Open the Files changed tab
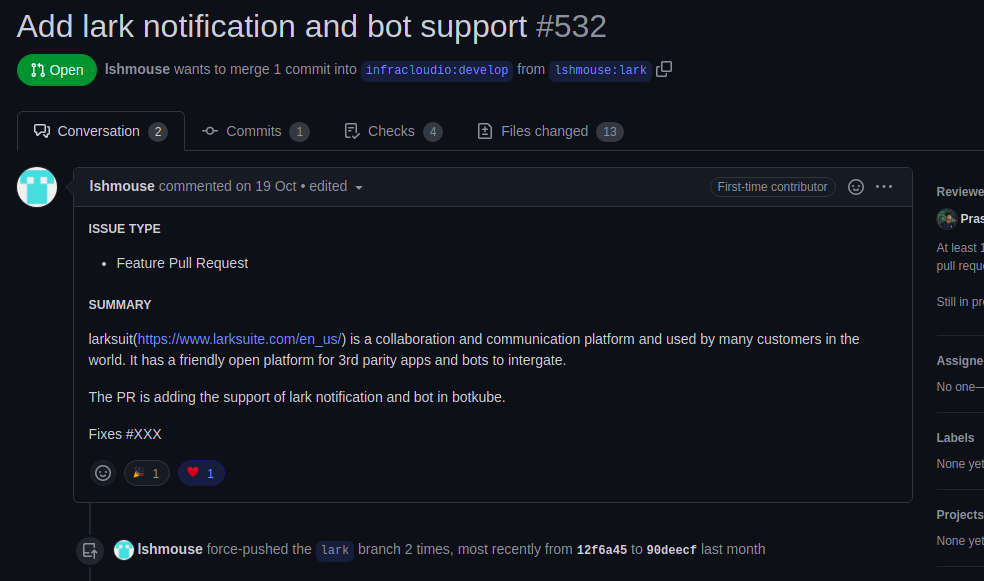 click(549, 131)
